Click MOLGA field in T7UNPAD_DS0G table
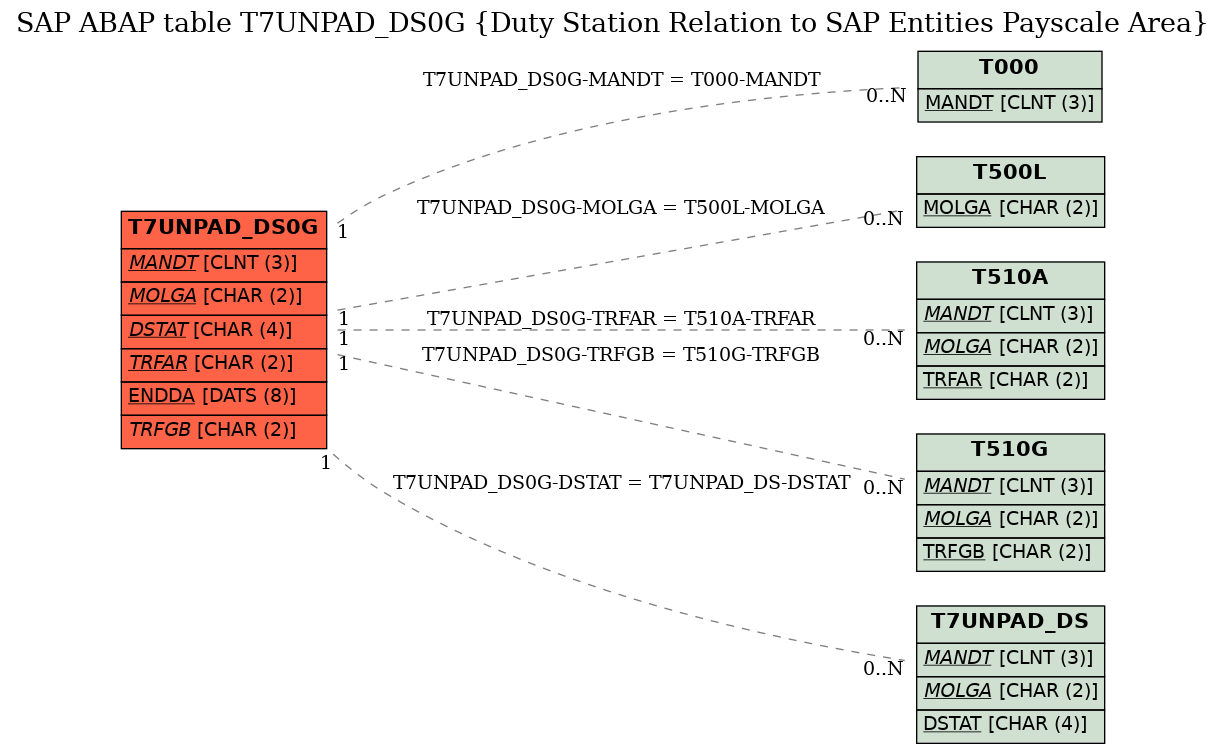The height and width of the screenshot is (753, 1225). coord(224,297)
